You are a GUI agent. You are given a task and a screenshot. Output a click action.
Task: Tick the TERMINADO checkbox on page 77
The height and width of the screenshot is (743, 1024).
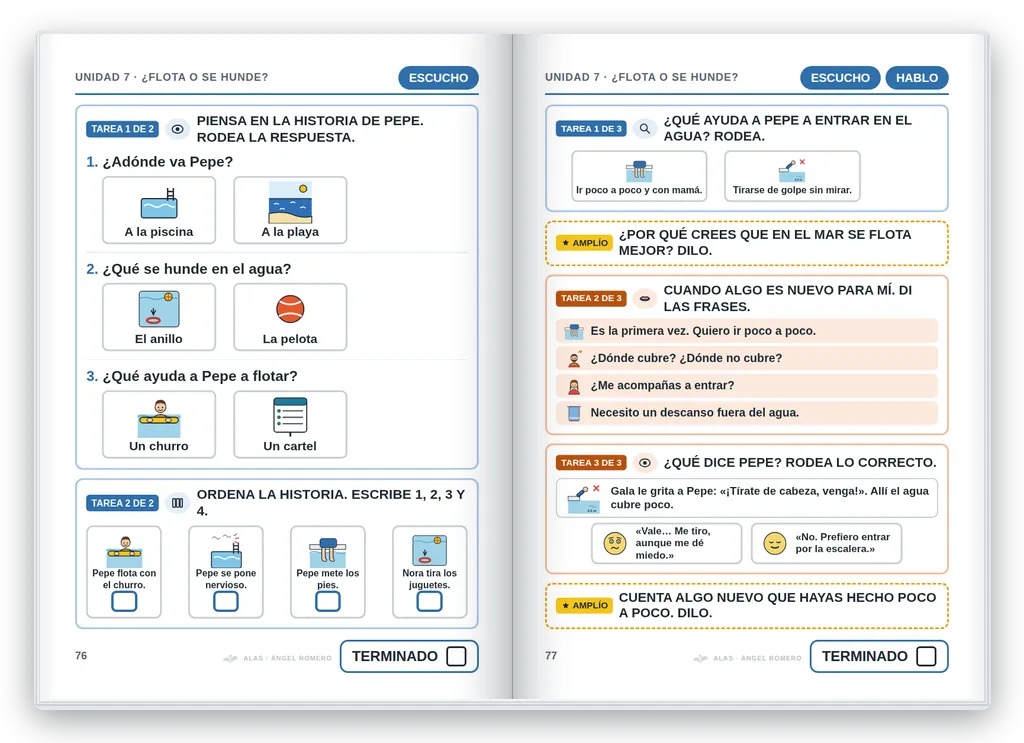926,656
